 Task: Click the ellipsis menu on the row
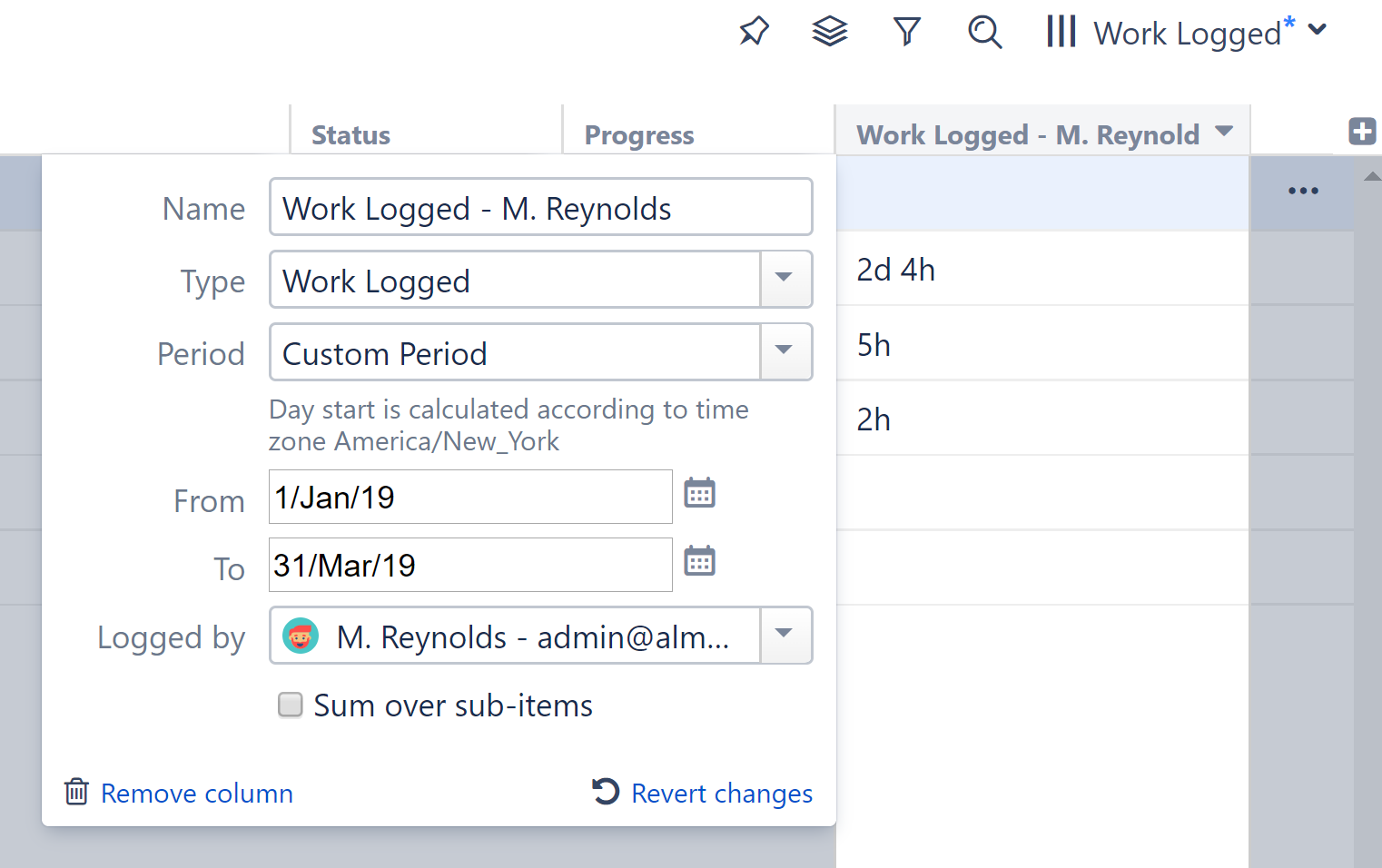[1303, 191]
